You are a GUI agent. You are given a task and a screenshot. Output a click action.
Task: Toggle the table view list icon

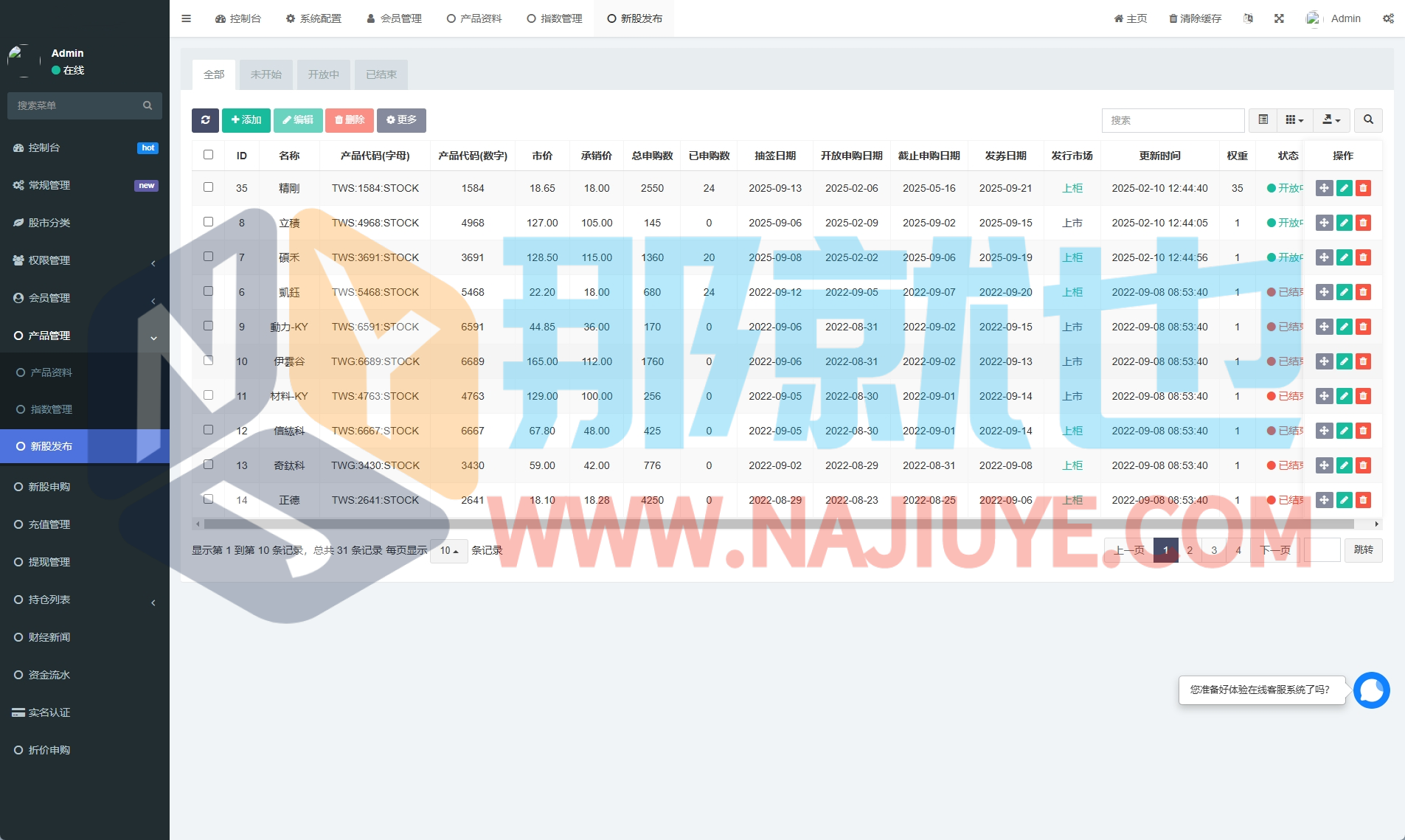coord(1263,120)
